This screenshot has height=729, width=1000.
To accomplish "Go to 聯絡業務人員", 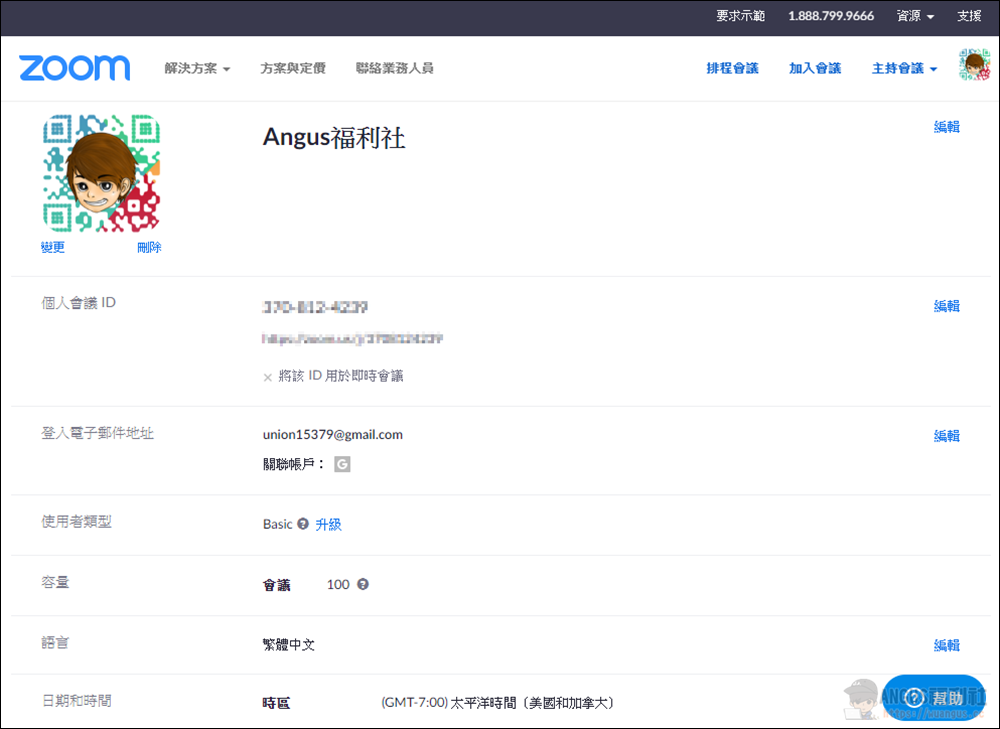I will pyautogui.click(x=394, y=69).
